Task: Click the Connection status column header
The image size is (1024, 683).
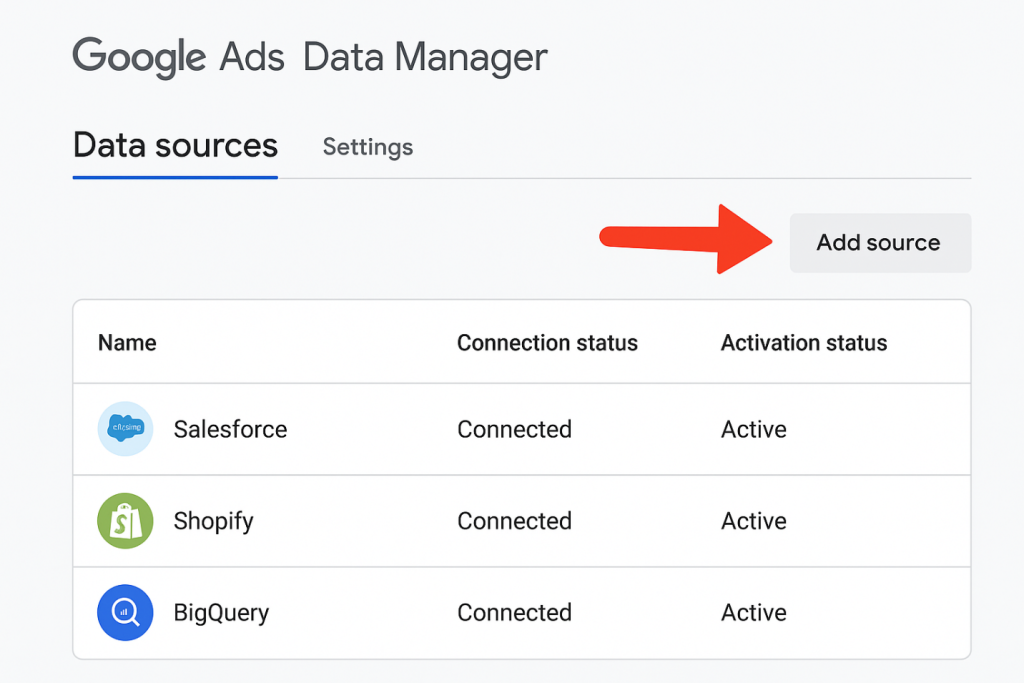Action: 547,343
